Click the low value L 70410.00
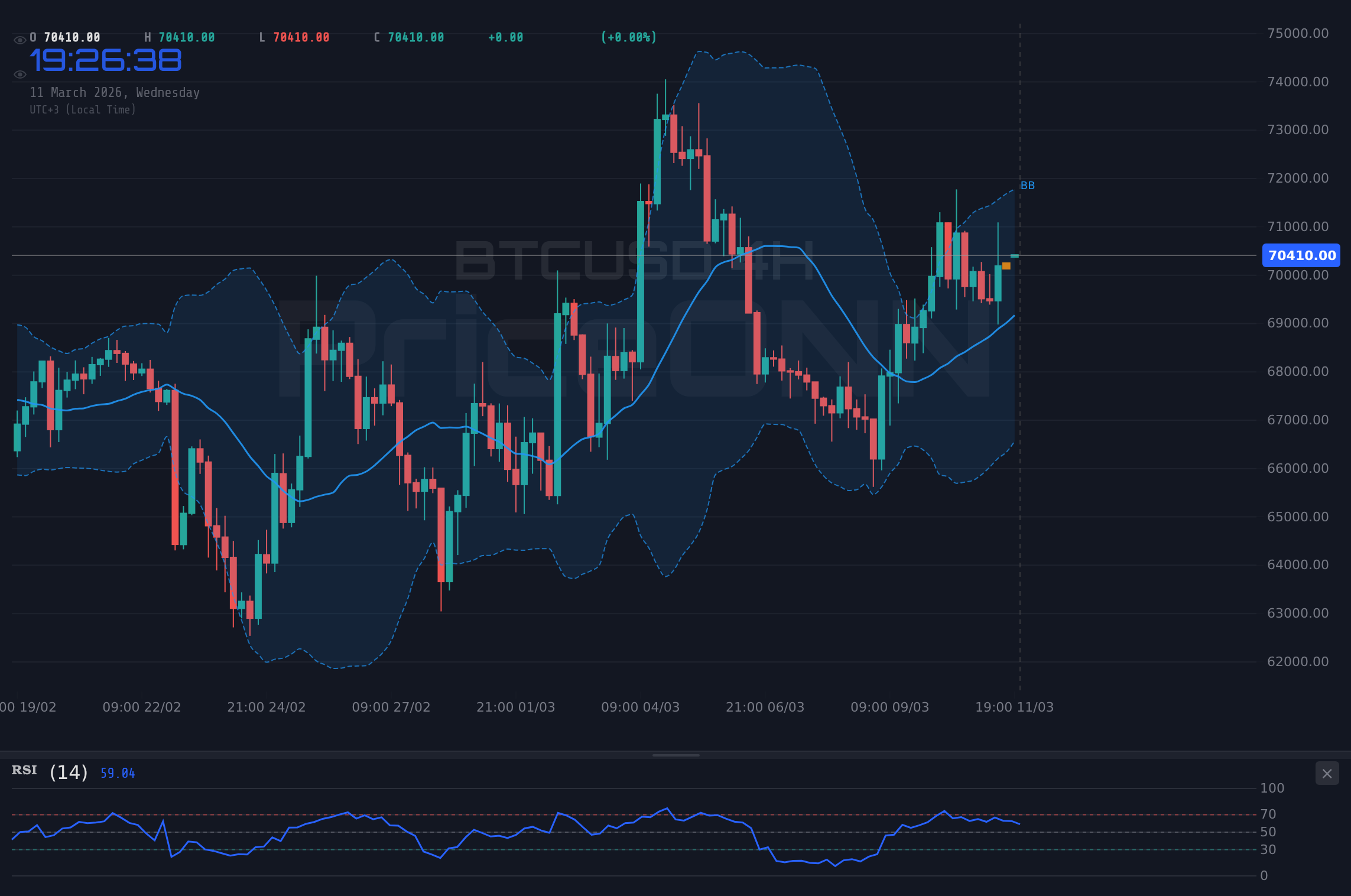The width and height of the screenshot is (1351, 896). click(295, 37)
